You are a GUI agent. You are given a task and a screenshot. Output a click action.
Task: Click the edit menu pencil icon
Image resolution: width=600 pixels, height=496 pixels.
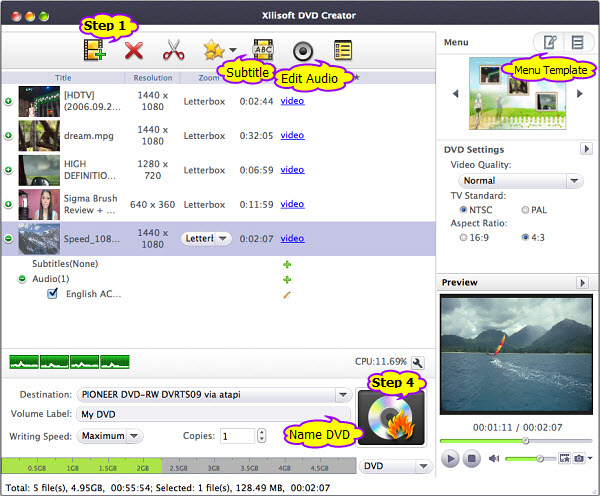(549, 42)
